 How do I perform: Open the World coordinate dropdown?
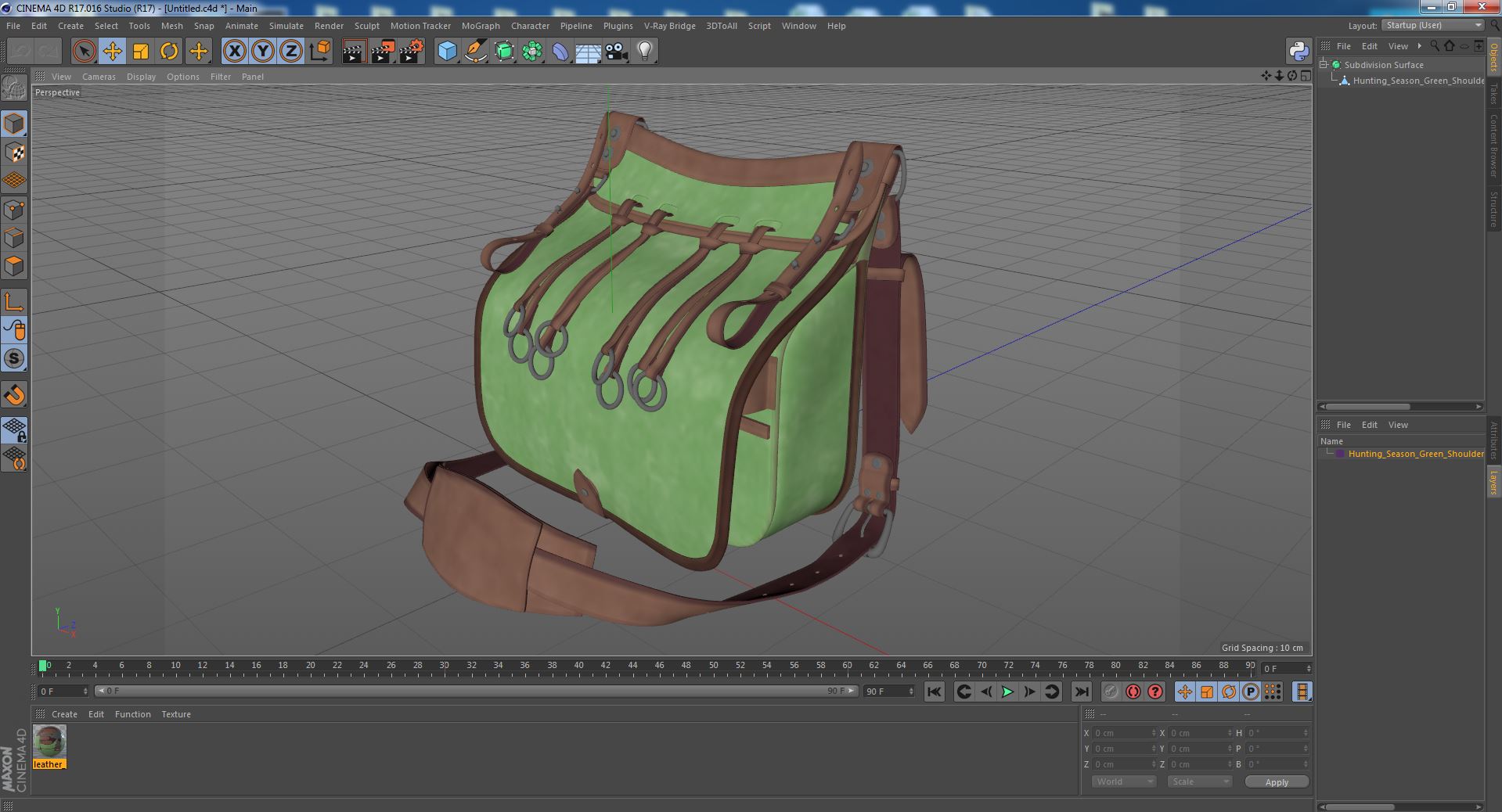1124,781
